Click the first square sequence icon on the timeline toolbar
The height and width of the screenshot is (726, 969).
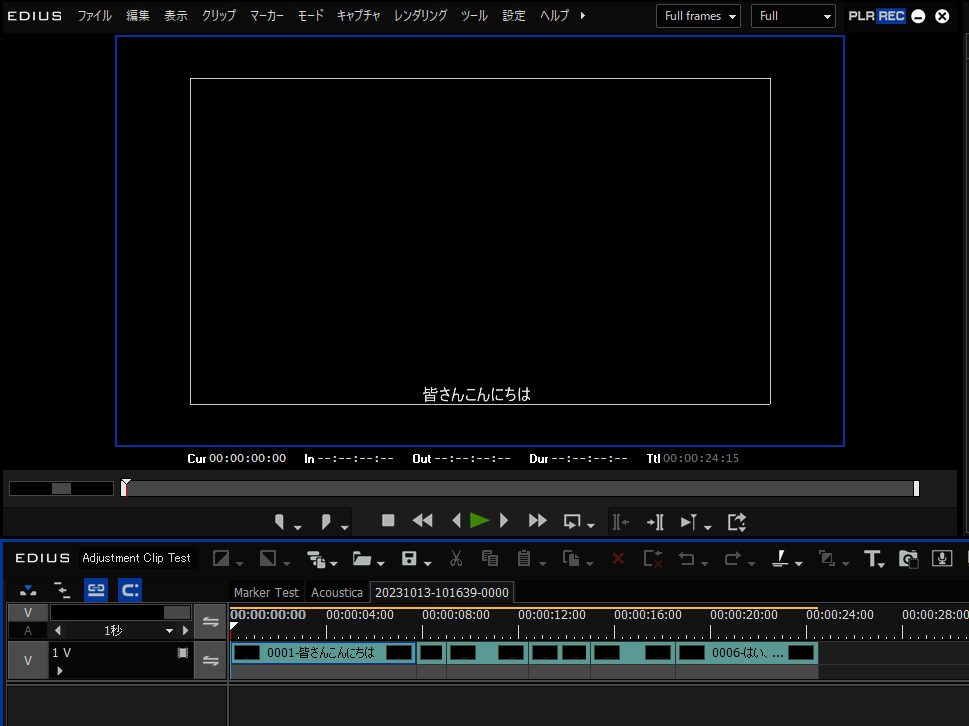pyautogui.click(x=221, y=559)
